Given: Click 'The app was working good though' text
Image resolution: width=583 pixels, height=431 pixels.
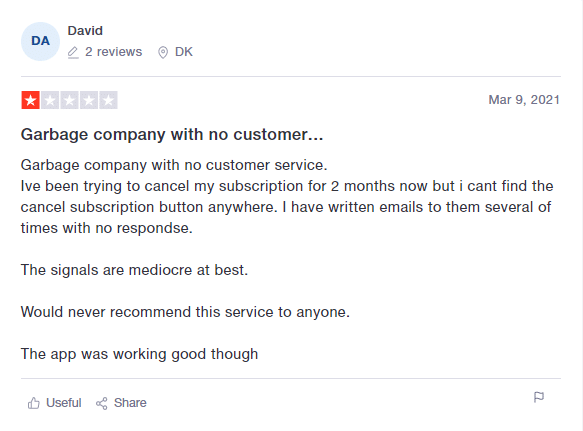Looking at the screenshot, I should [x=139, y=354].
